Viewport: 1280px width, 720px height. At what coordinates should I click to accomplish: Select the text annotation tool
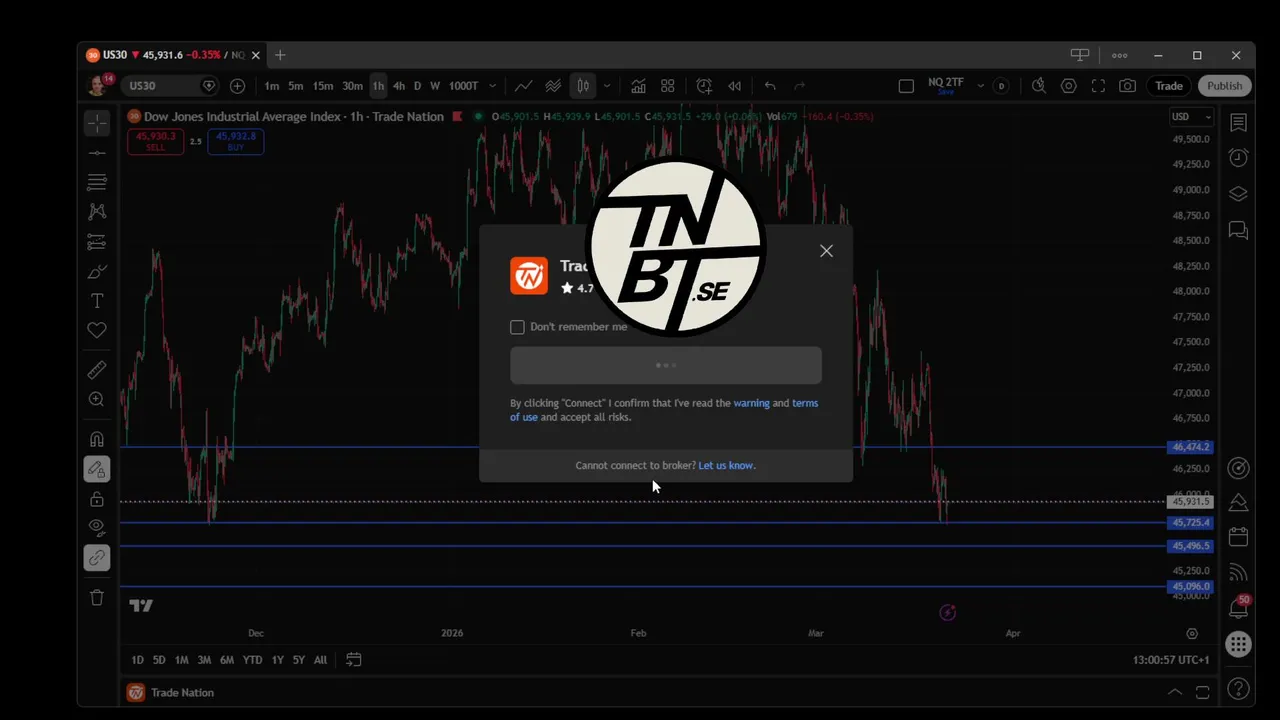(97, 301)
